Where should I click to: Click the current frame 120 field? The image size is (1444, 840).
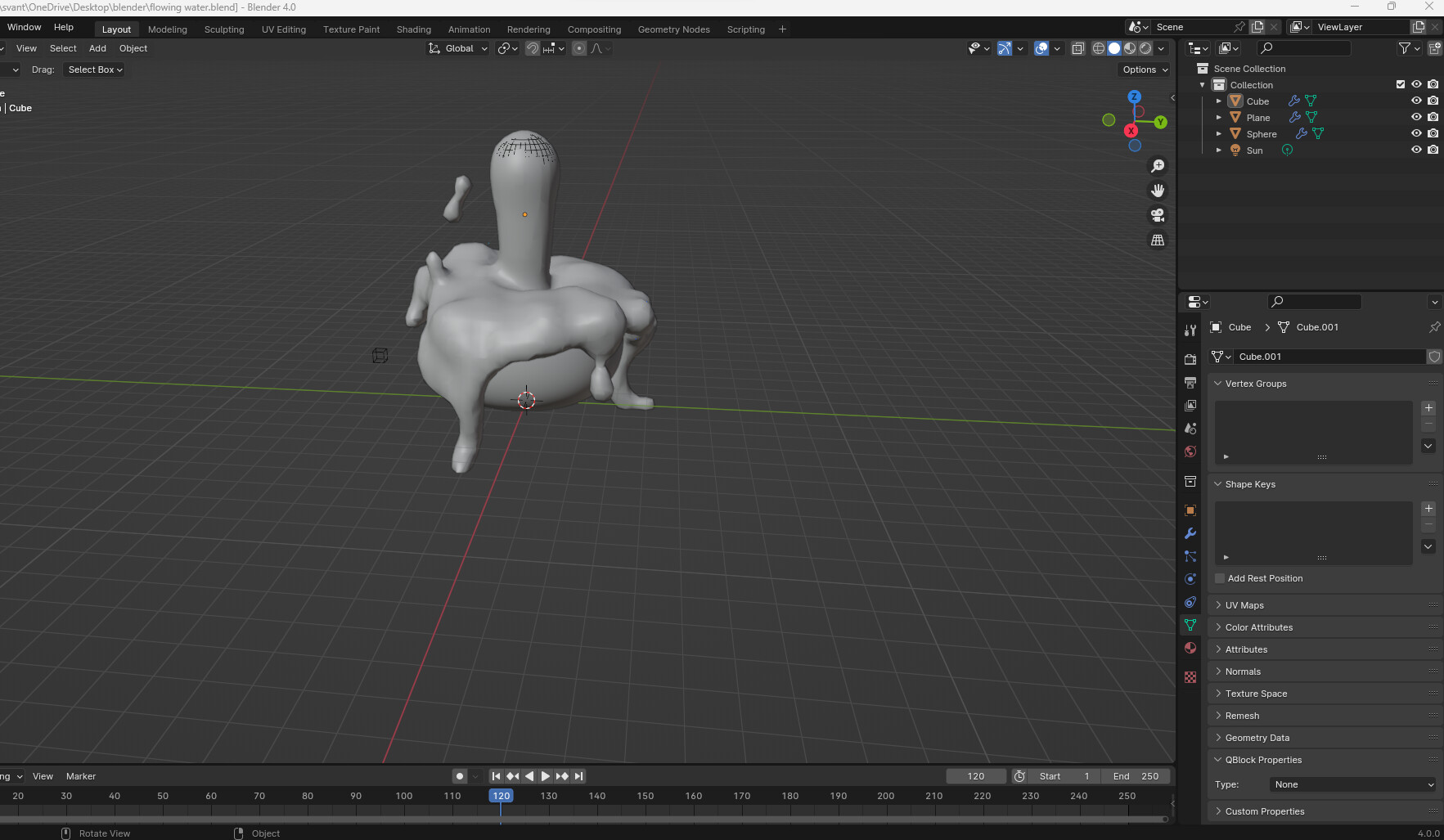point(976,776)
